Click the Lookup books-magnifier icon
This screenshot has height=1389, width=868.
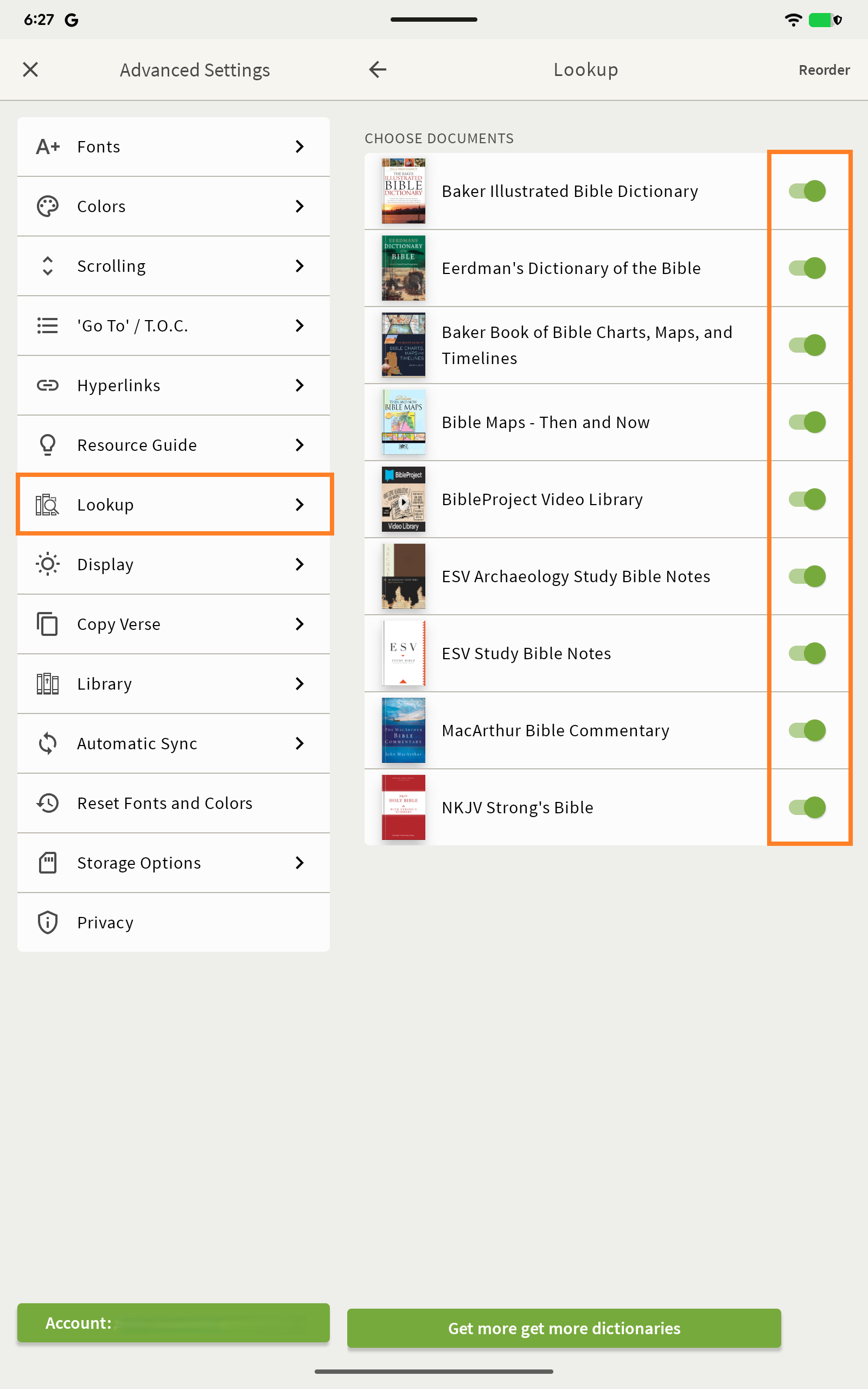point(48,505)
